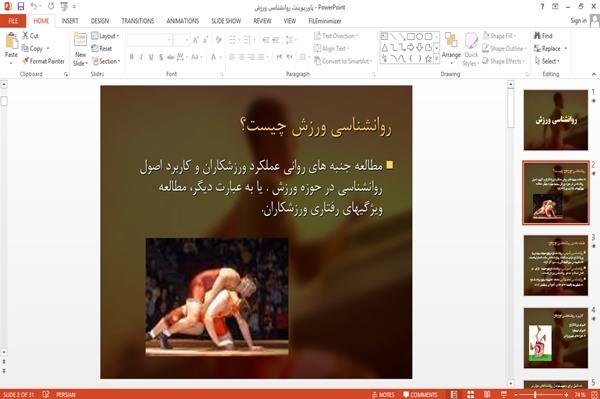Open the font size combo box
The image size is (600, 399).
click(181, 40)
